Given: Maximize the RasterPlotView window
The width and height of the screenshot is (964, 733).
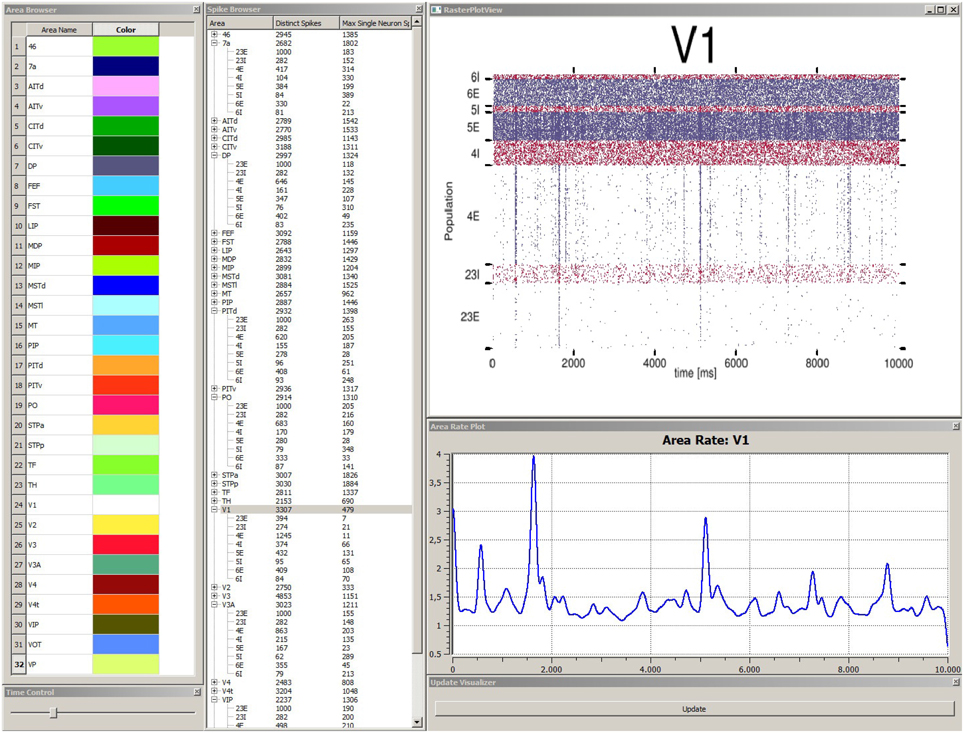Looking at the screenshot, I should [x=941, y=10].
